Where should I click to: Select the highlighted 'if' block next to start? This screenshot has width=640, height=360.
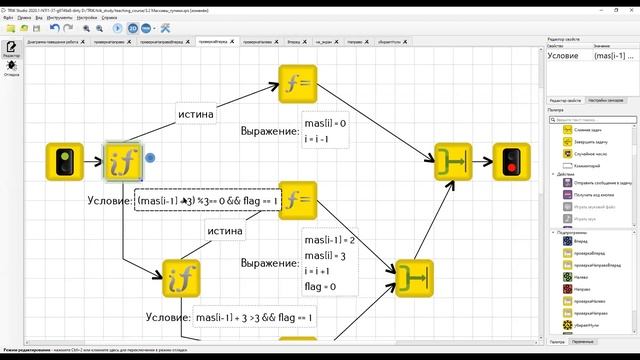point(123,162)
